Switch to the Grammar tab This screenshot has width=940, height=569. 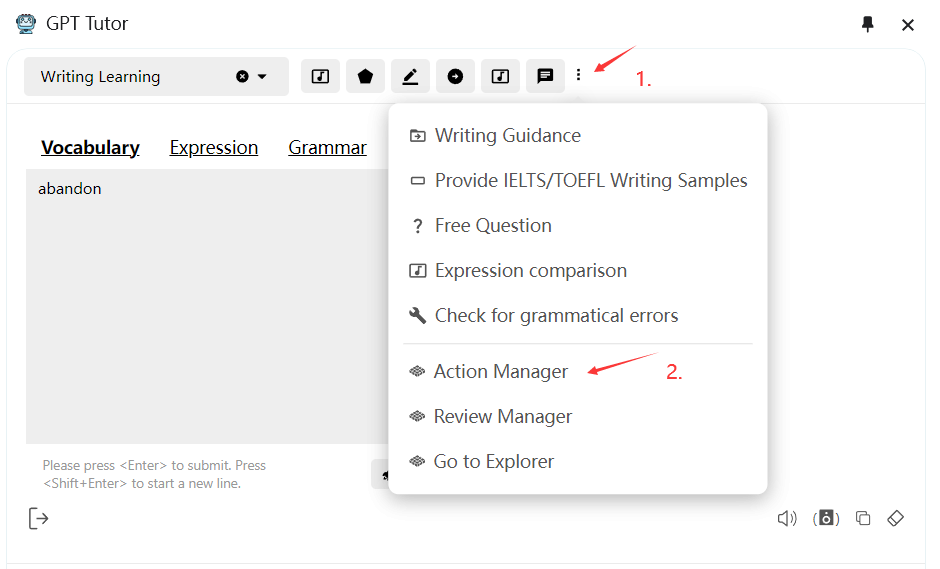pos(327,148)
